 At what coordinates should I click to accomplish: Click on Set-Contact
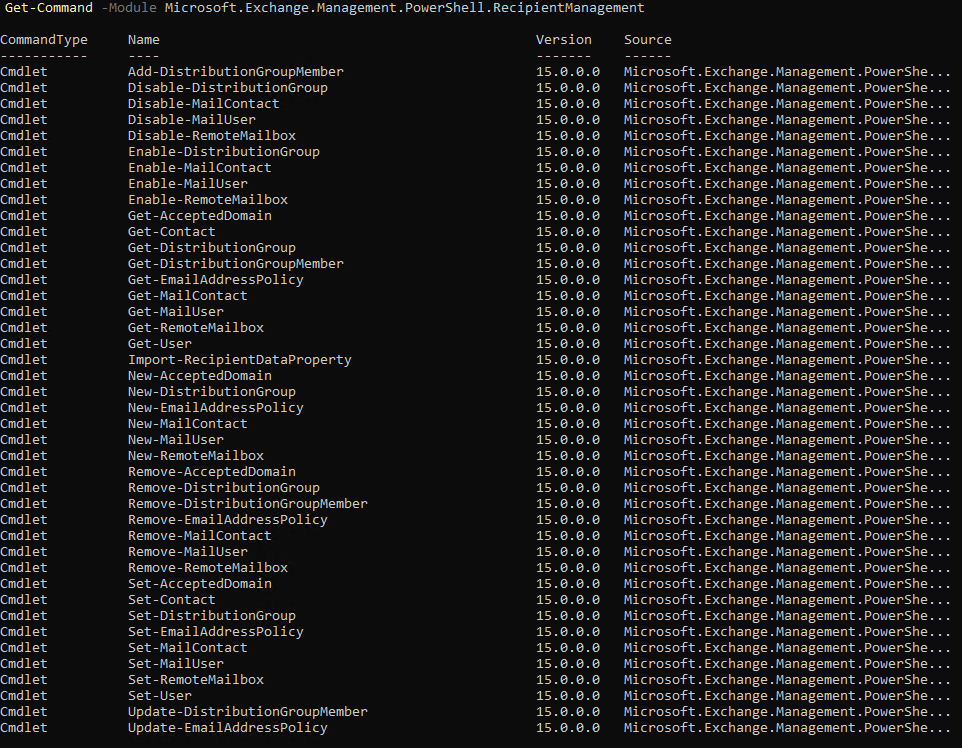(172, 600)
